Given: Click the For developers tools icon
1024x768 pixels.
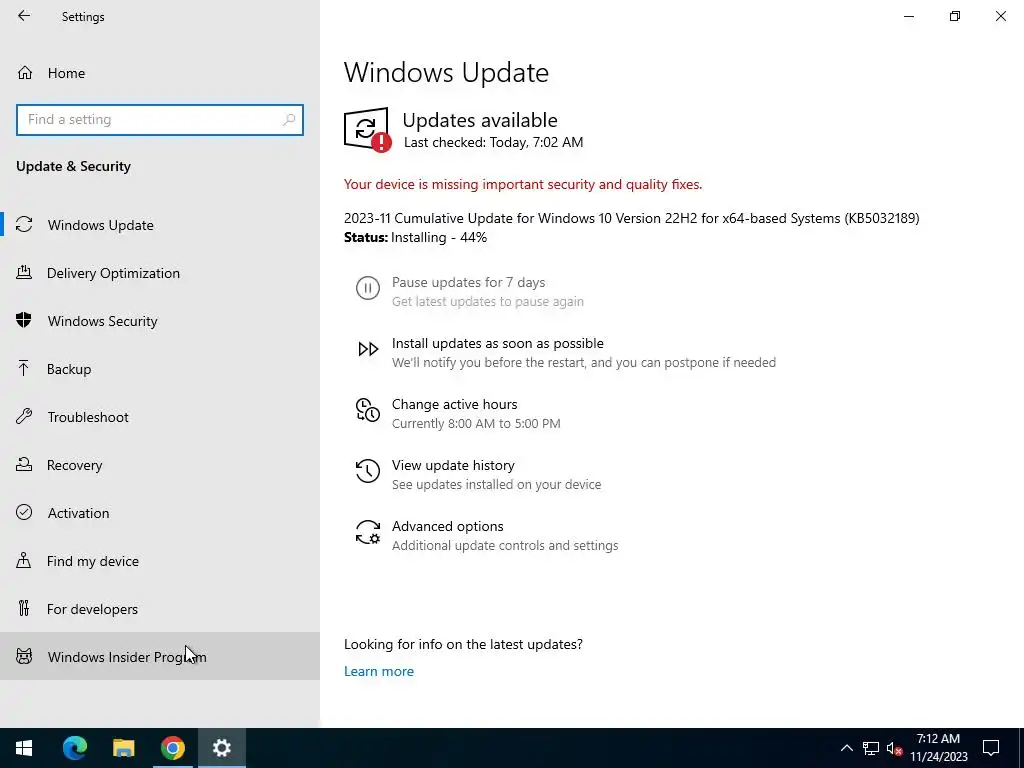Looking at the screenshot, I should pyautogui.click(x=24, y=608).
